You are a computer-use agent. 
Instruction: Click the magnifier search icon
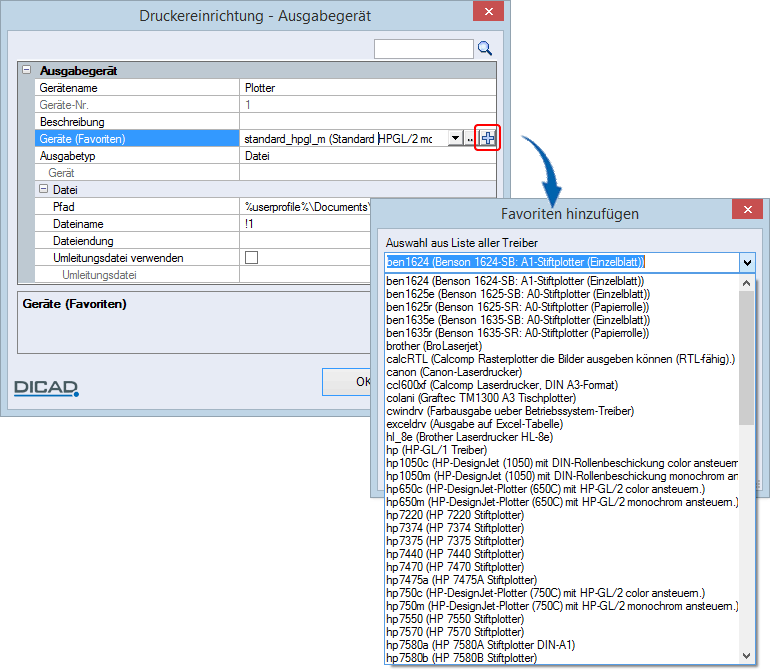click(485, 48)
